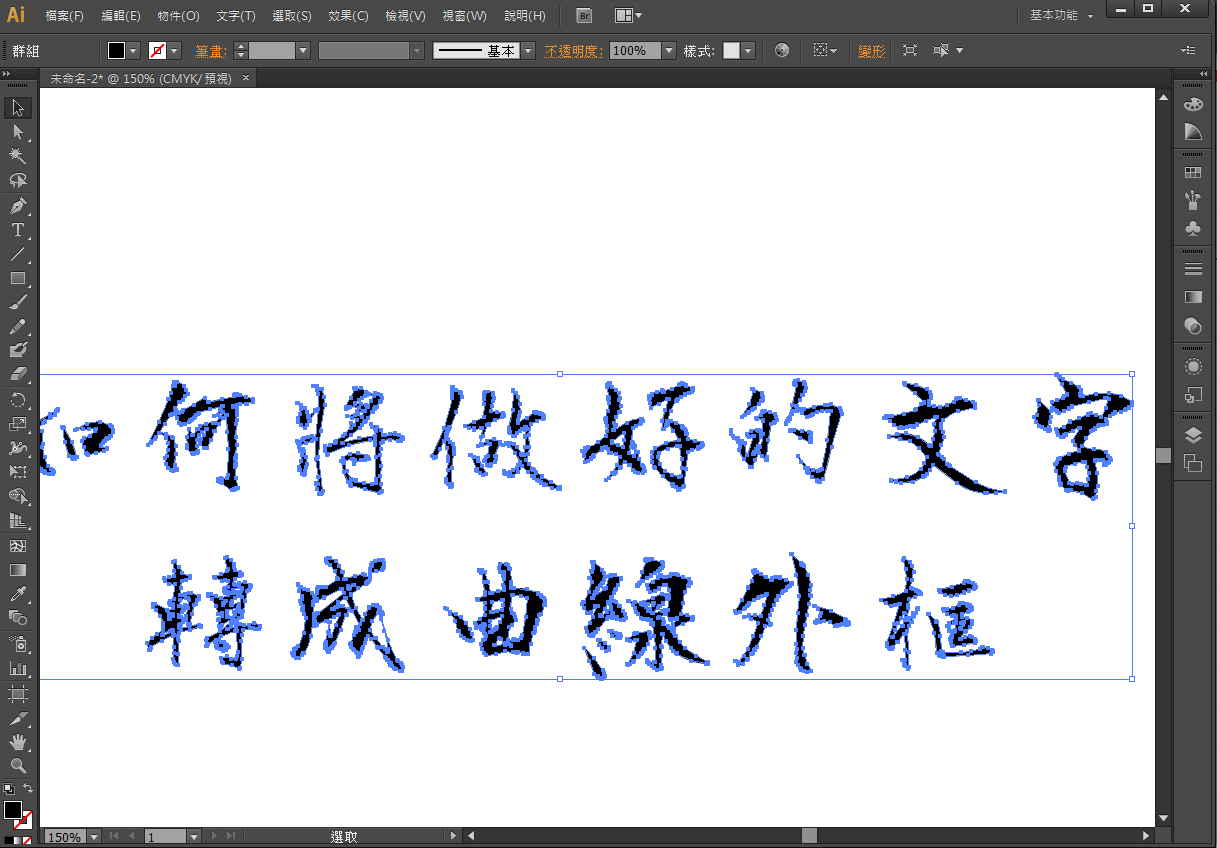Click the Isolate Selected Object icon
1217x848 pixels.
[909, 50]
